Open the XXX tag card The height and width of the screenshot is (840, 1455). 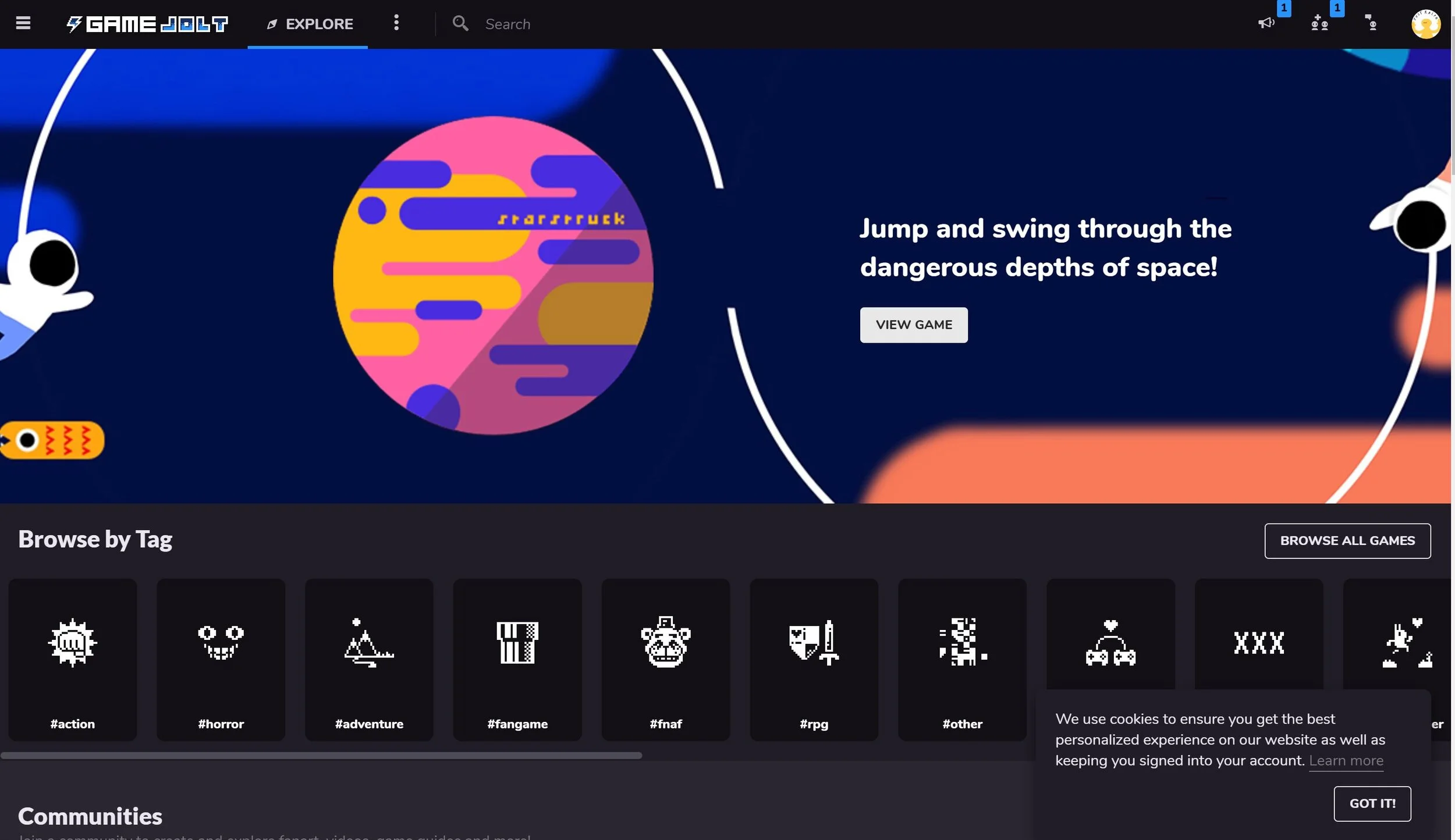[x=1259, y=634]
